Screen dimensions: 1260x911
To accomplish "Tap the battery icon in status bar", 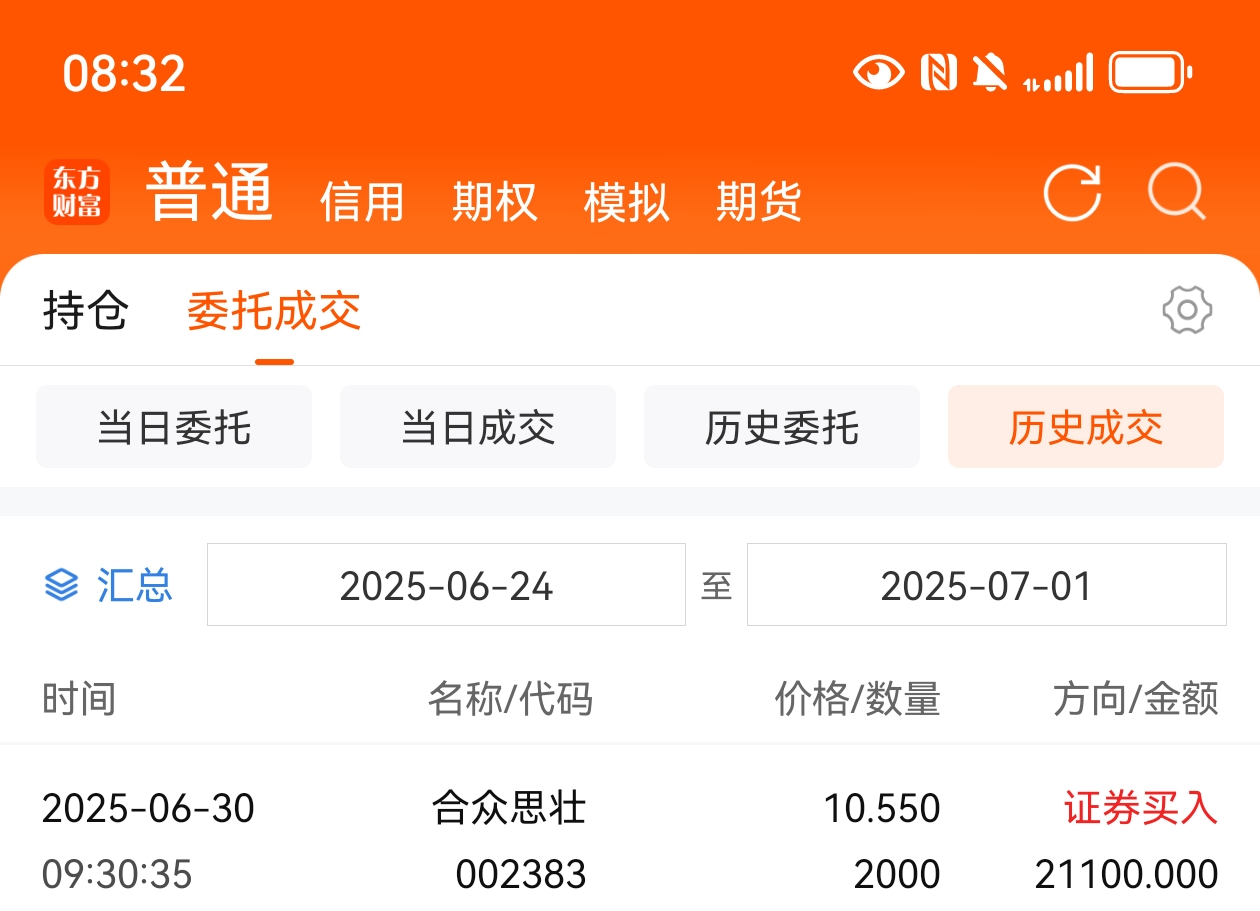I will (1151, 73).
